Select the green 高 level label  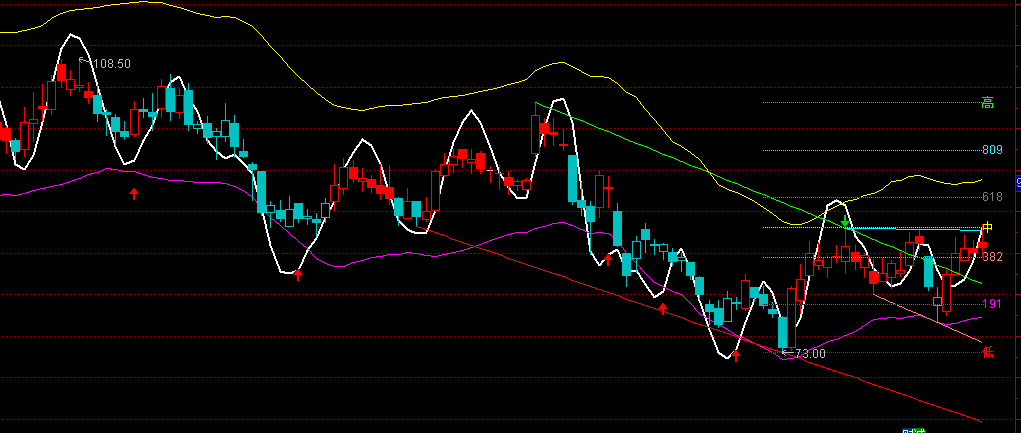(988, 102)
